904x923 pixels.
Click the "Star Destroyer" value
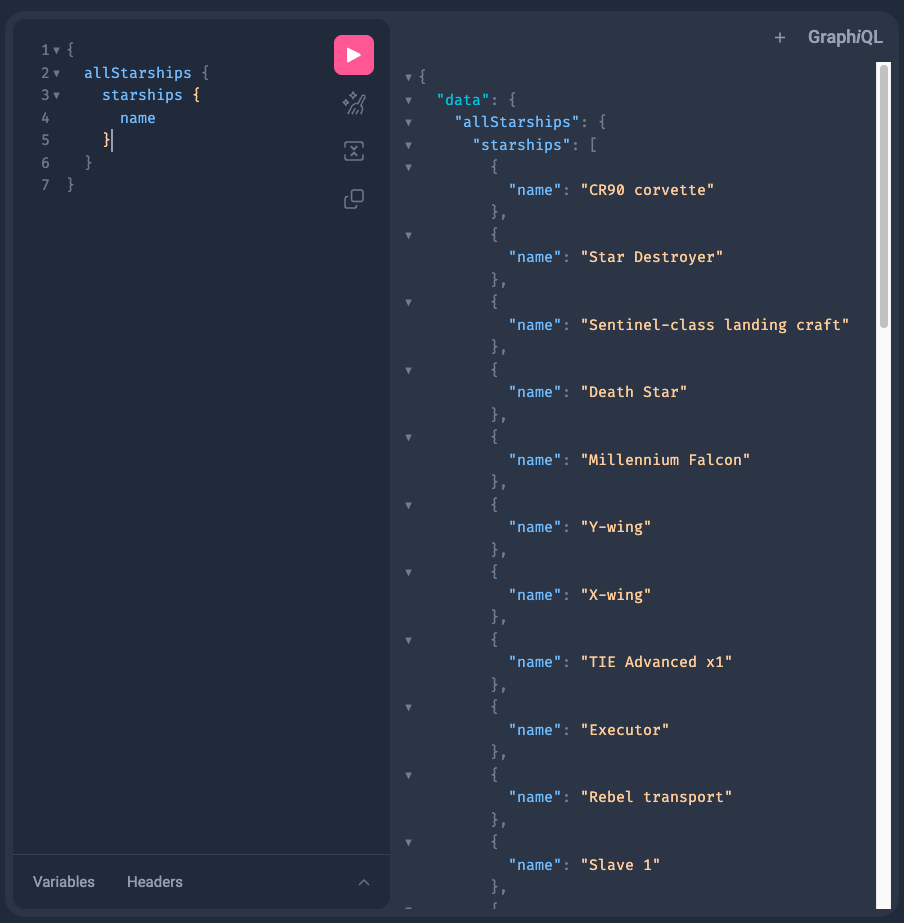(652, 257)
